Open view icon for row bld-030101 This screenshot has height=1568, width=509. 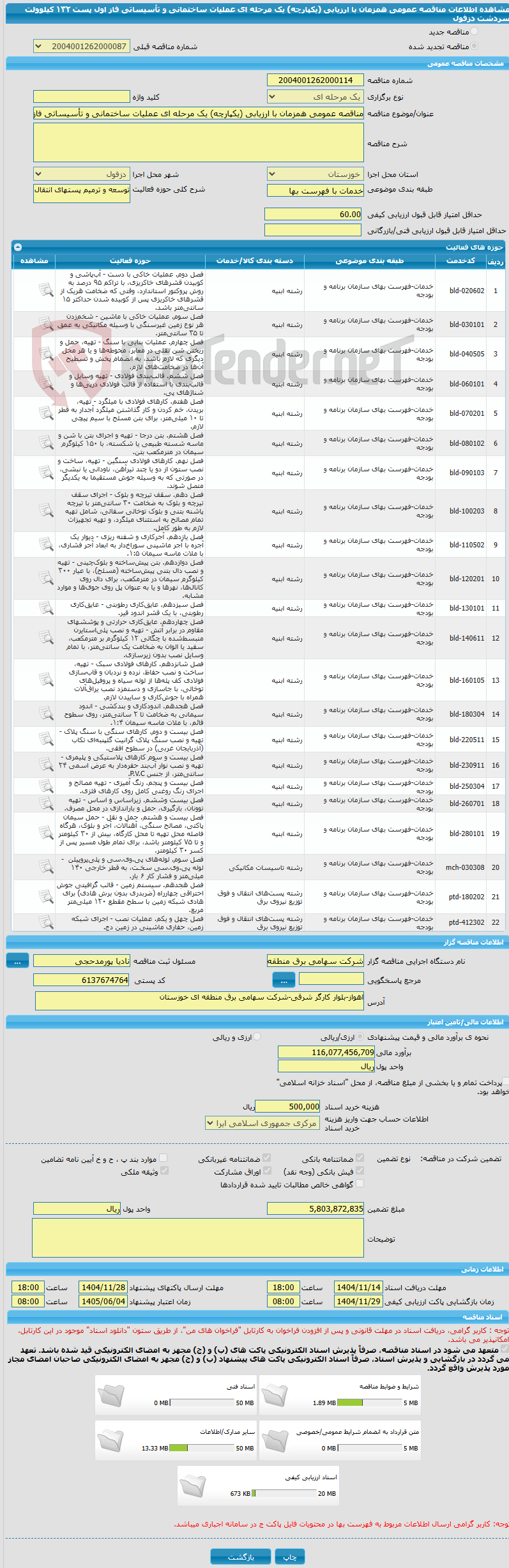tap(46, 324)
